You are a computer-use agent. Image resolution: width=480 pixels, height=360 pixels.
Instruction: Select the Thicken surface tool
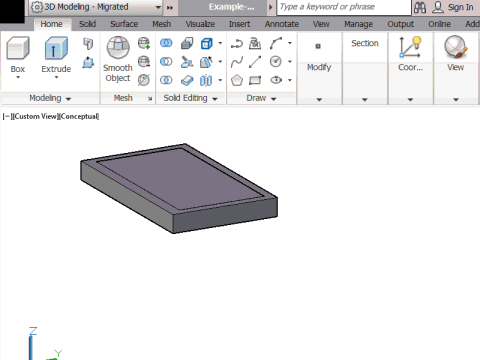pyautogui.click(x=187, y=80)
